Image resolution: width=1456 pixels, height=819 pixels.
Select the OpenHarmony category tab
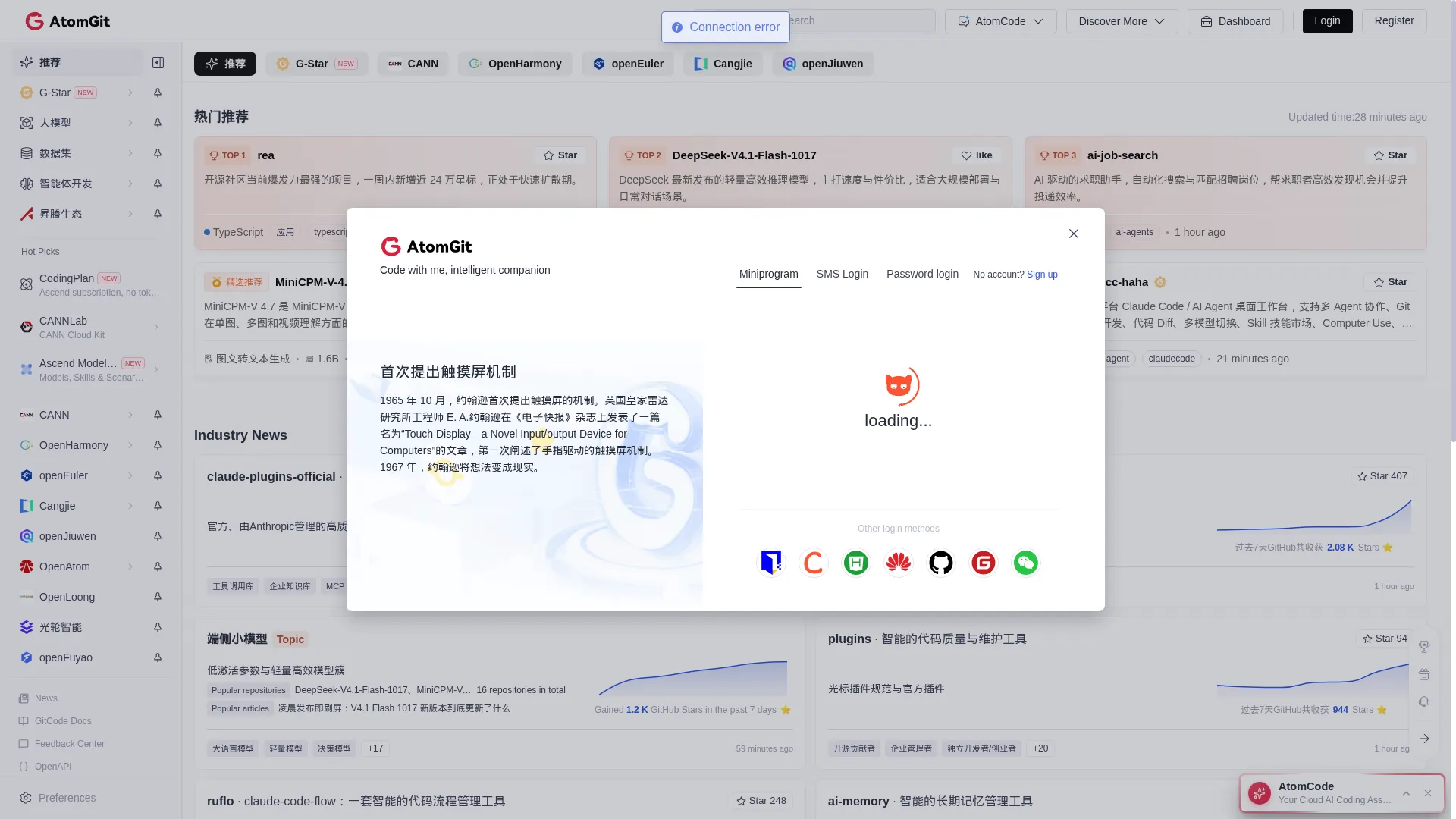point(515,64)
